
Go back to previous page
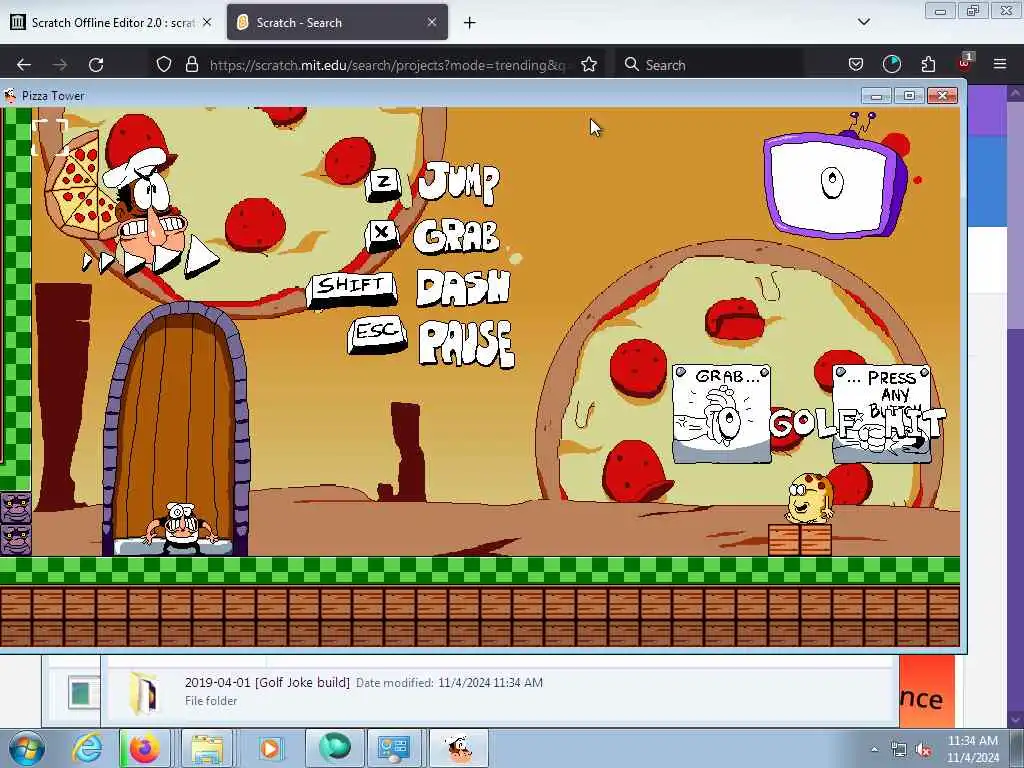click(24, 65)
